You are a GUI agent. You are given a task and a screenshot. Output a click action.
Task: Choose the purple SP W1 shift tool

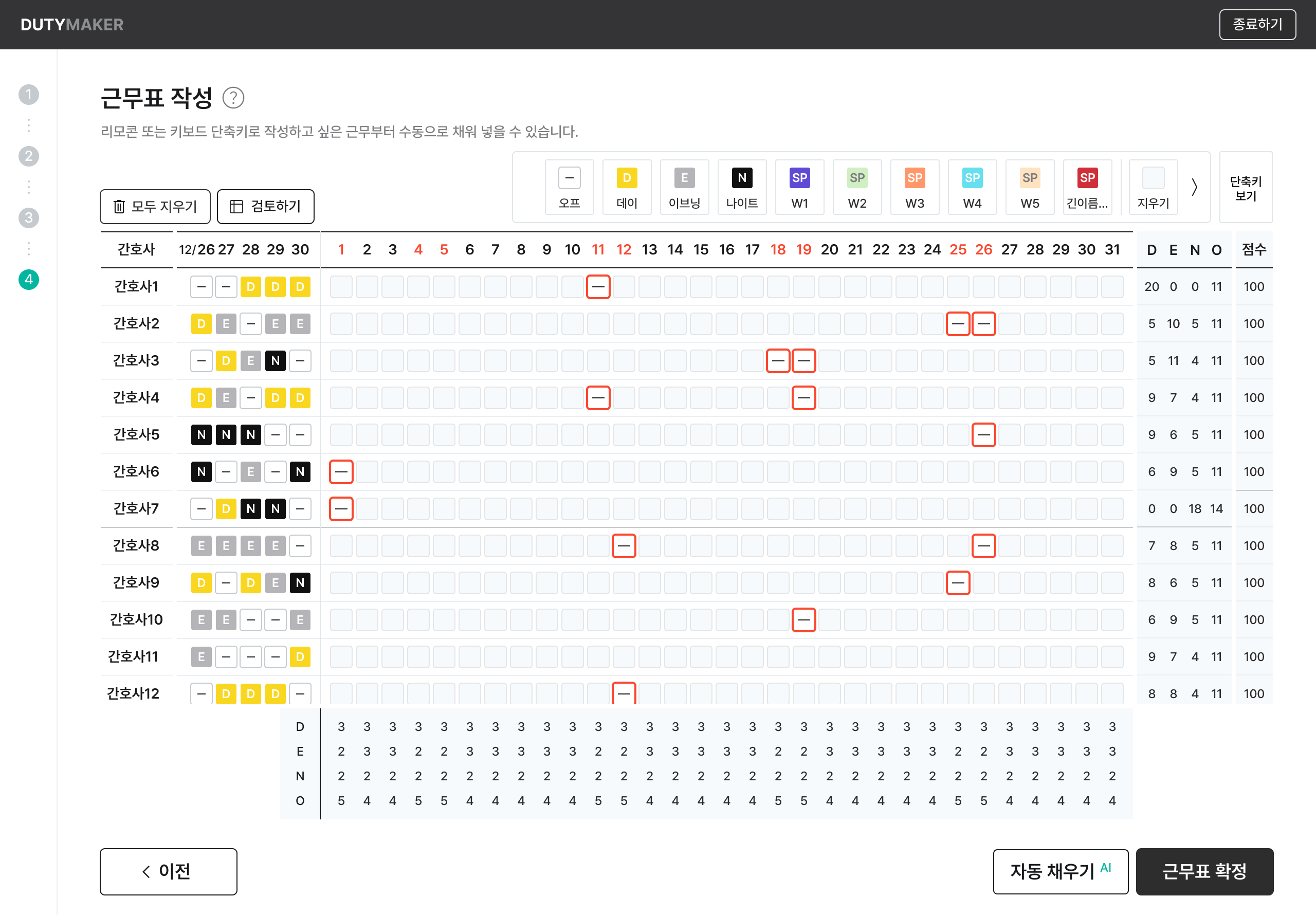pos(799,186)
